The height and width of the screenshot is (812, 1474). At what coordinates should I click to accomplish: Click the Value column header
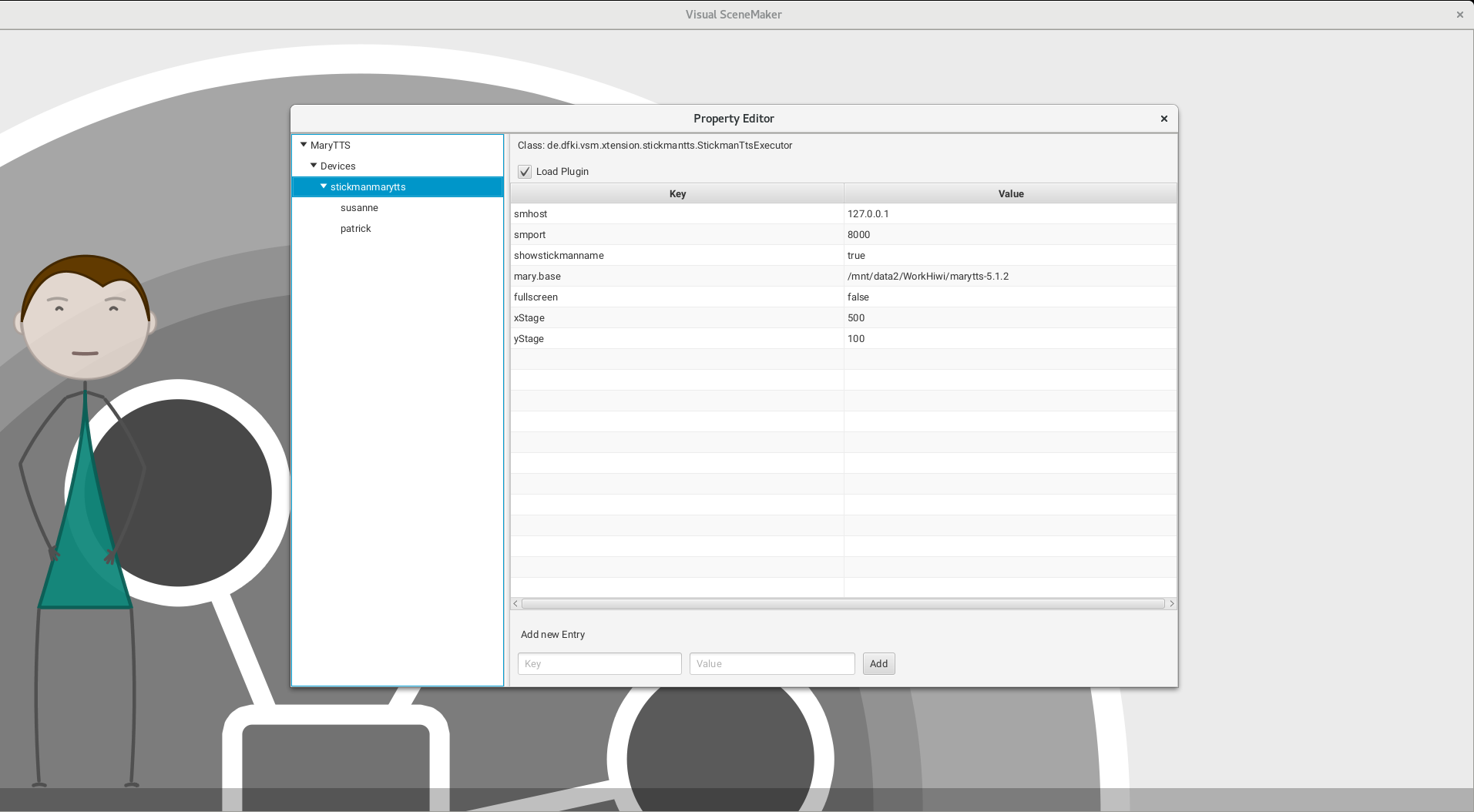(1010, 193)
